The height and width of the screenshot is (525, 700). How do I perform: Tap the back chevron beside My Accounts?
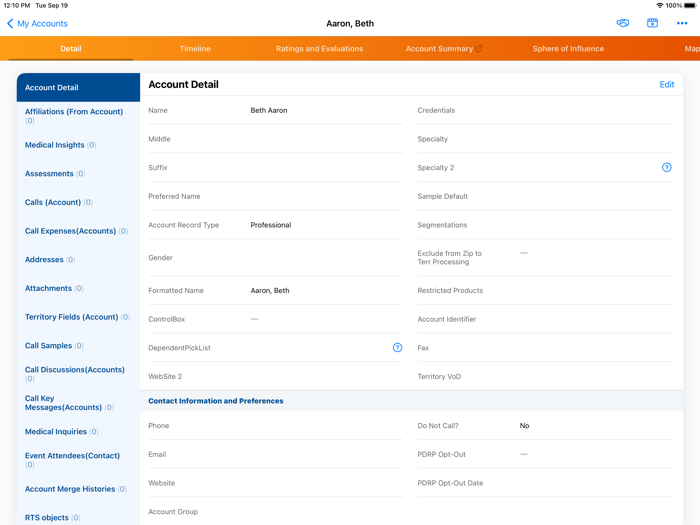coord(10,24)
